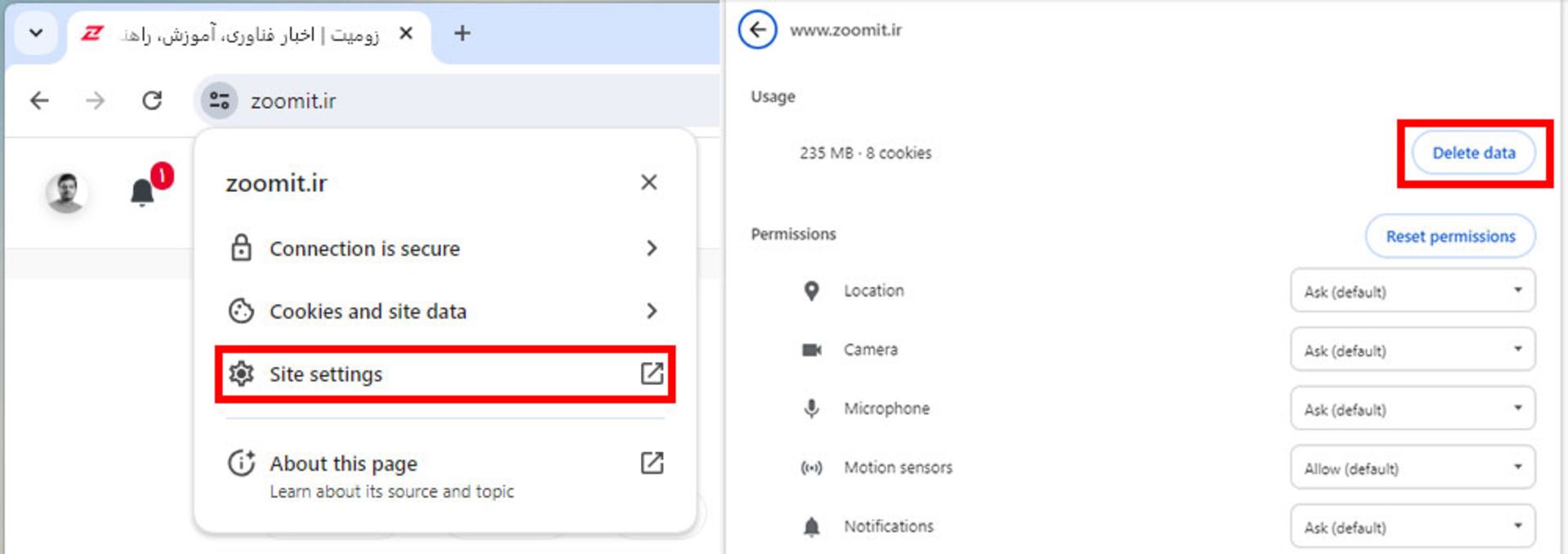
Task: Expand the Camera permission dropdown
Action: tap(1412, 350)
